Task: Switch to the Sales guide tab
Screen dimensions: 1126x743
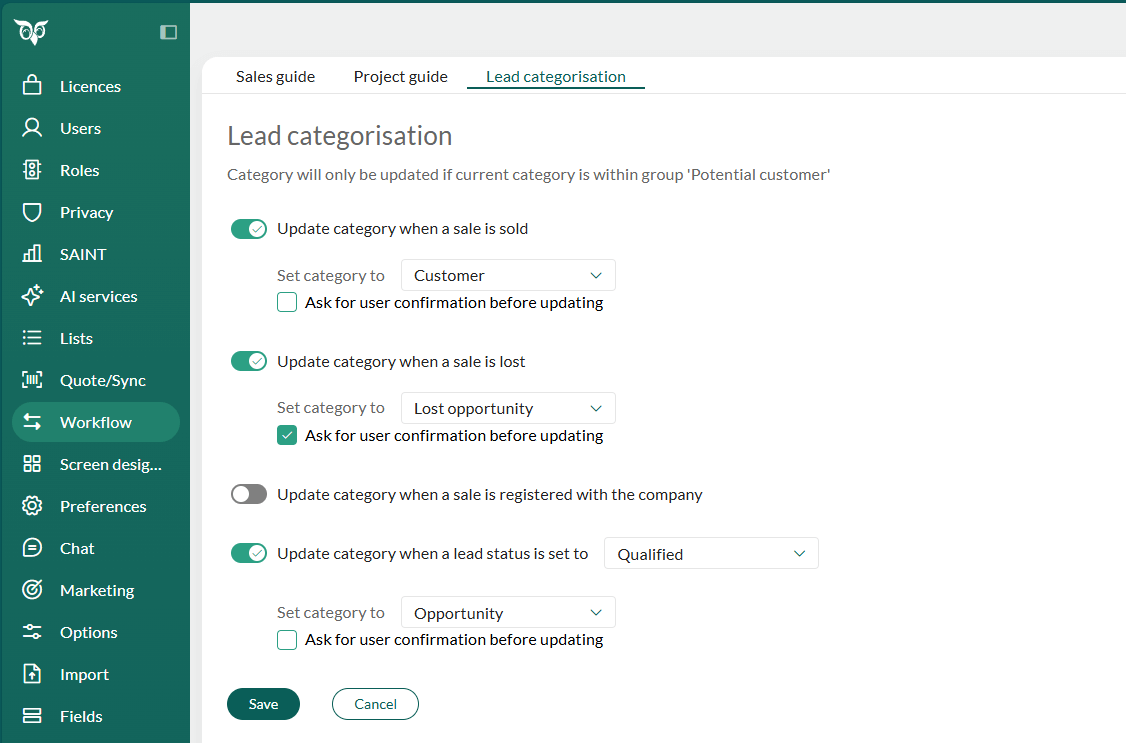Action: click(x=275, y=76)
